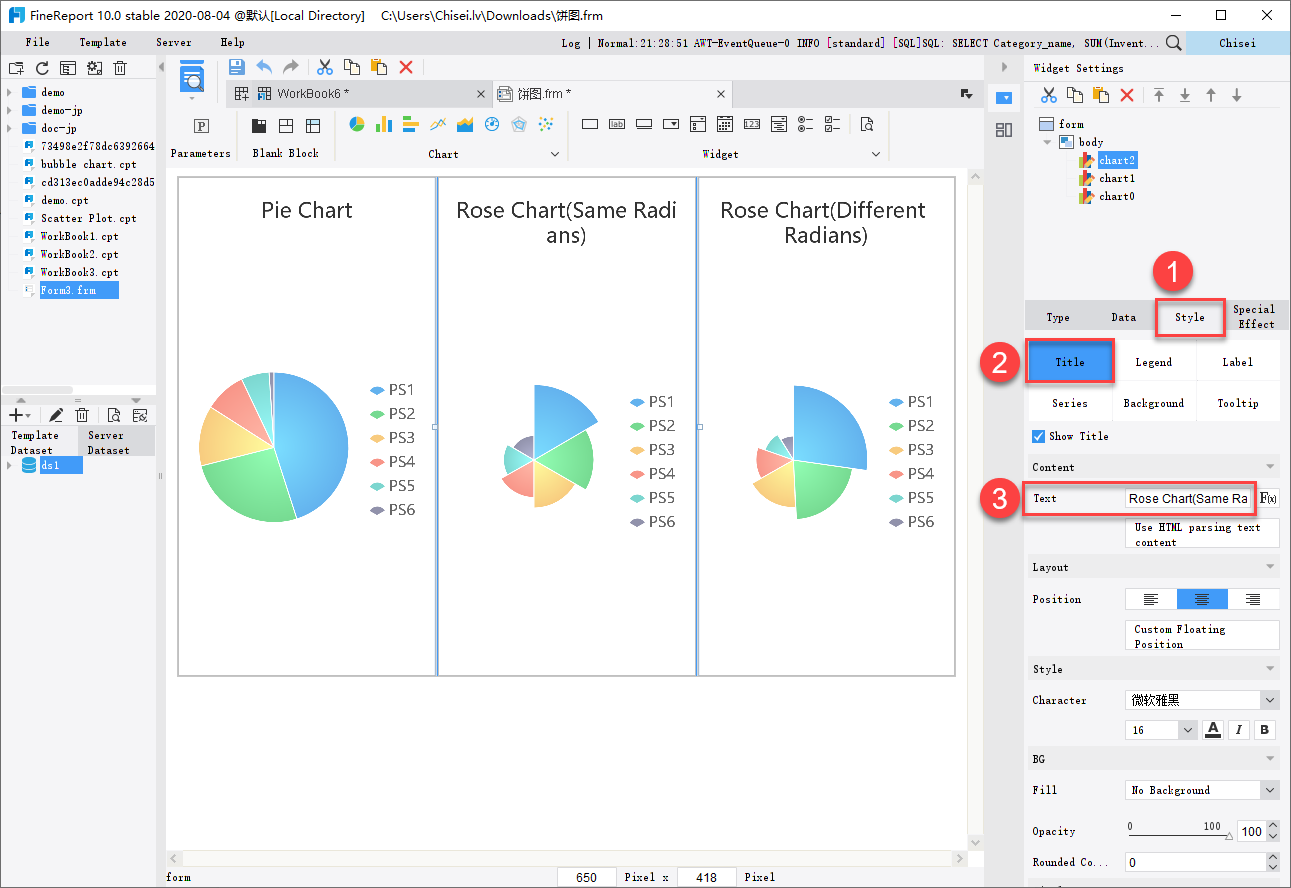Open the Fill dropdown showing No Background
This screenshot has height=888, width=1291.
pyautogui.click(x=1201, y=790)
